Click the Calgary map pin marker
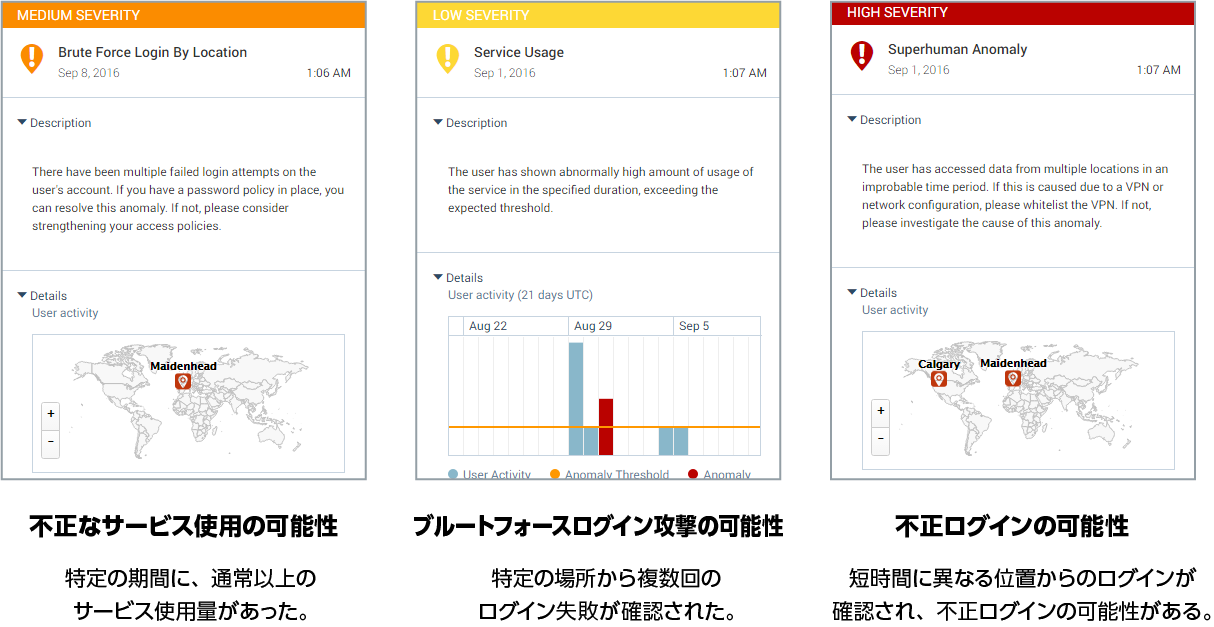 coord(939,378)
